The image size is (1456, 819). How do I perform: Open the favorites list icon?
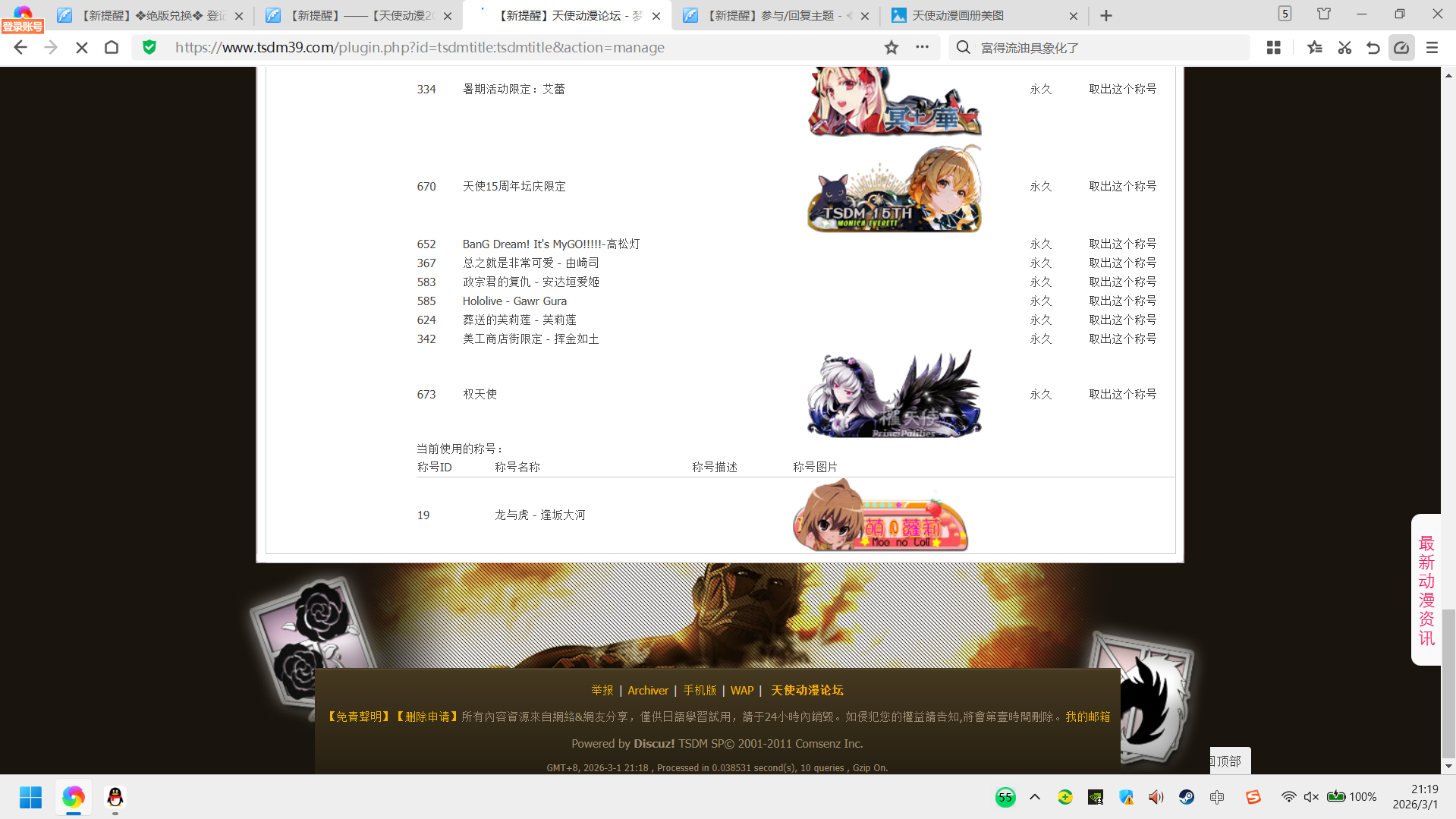[1315, 48]
